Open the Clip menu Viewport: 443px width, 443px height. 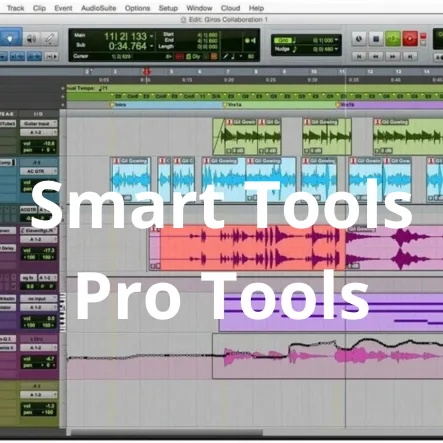click(39, 8)
